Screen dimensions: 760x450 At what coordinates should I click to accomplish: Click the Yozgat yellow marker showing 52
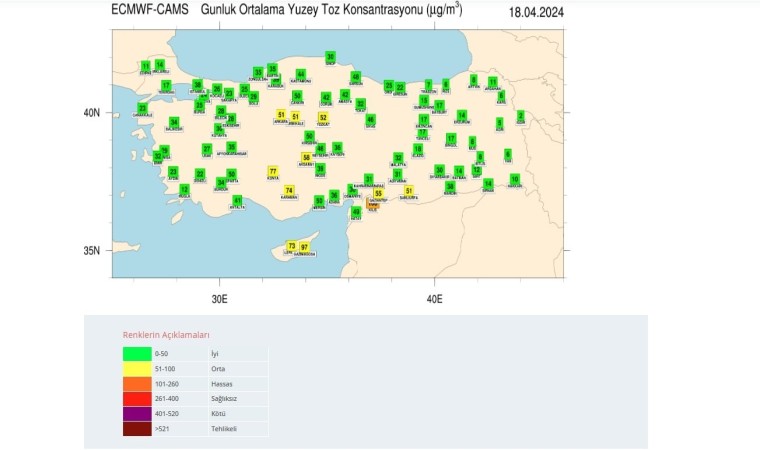click(x=323, y=117)
